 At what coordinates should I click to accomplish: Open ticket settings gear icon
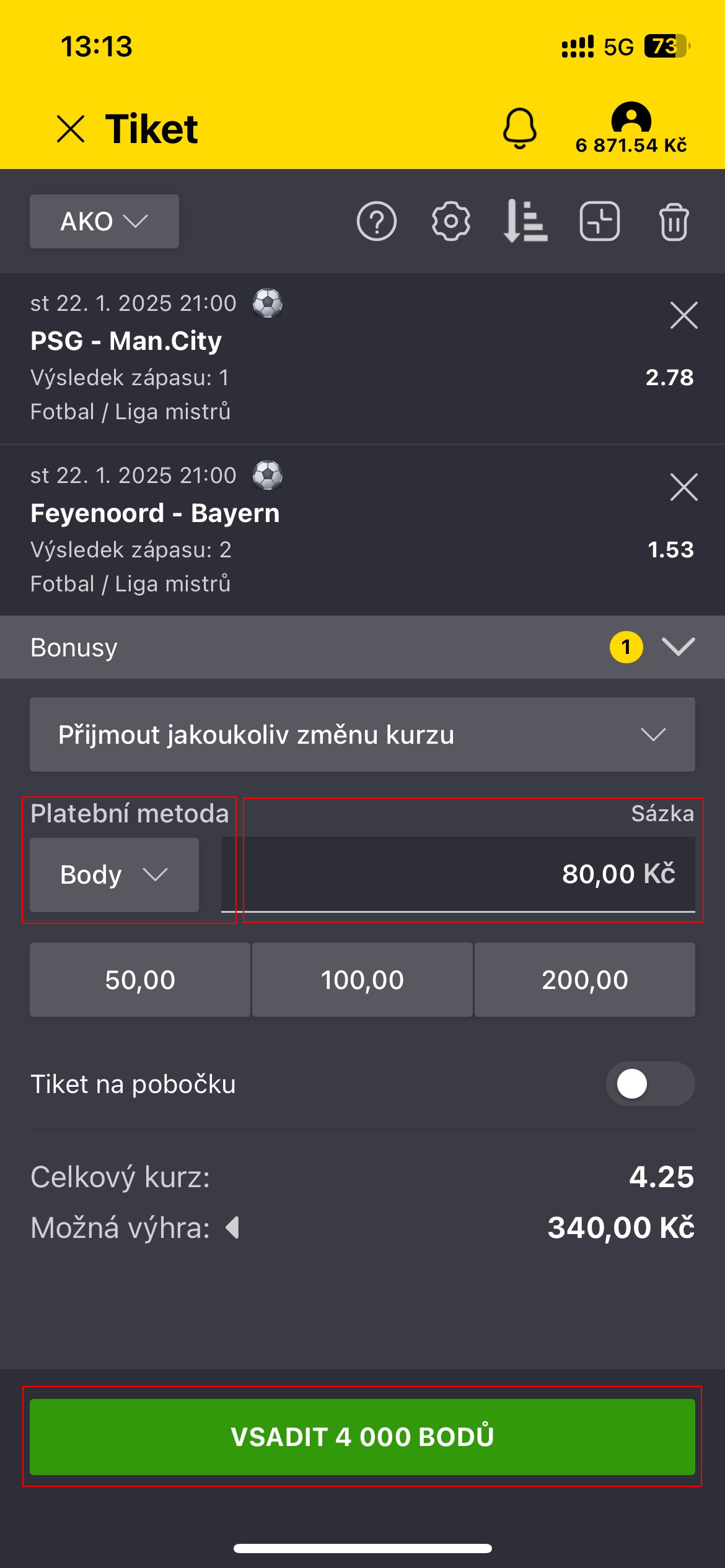[451, 221]
